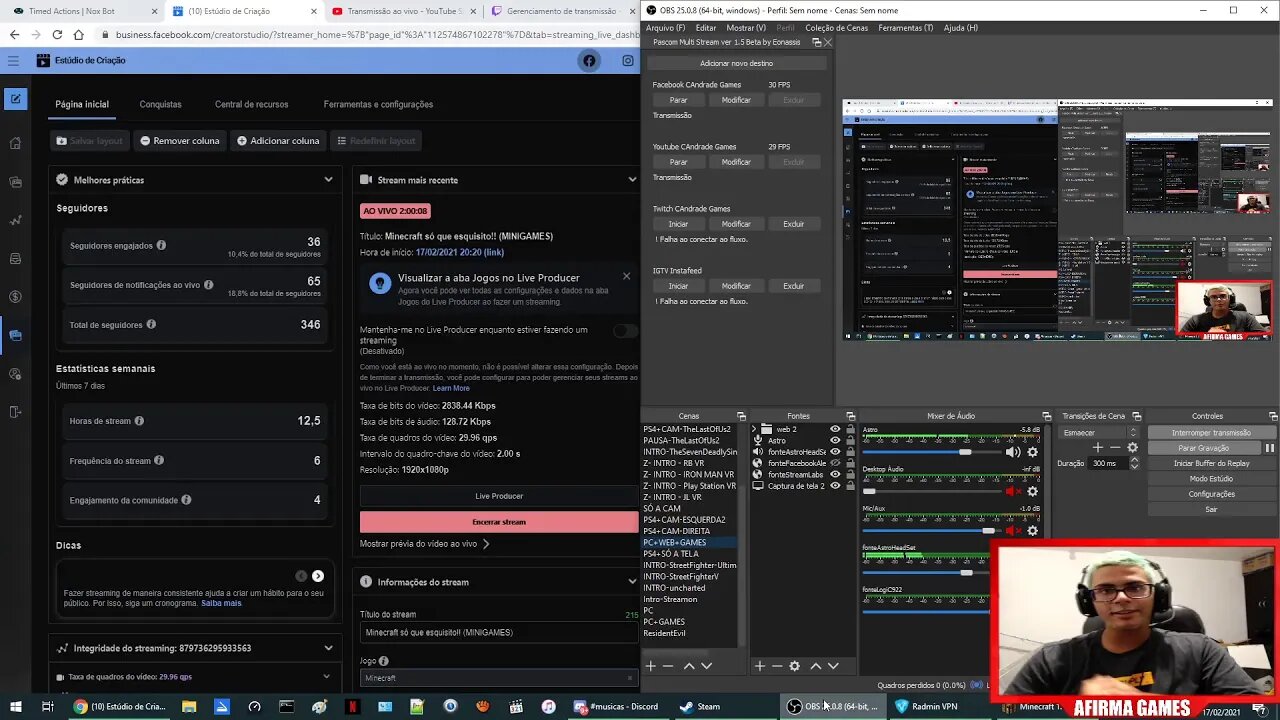Hide the Astro source
This screenshot has height=720, width=1280.
(835, 440)
